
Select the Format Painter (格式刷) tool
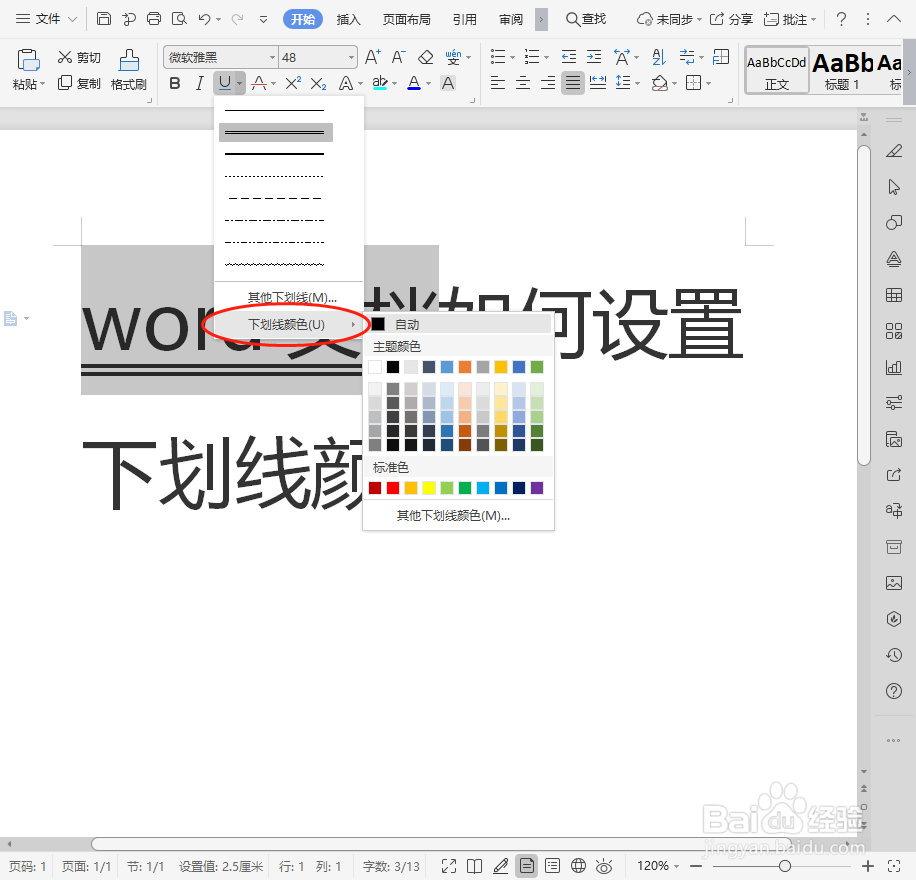129,70
